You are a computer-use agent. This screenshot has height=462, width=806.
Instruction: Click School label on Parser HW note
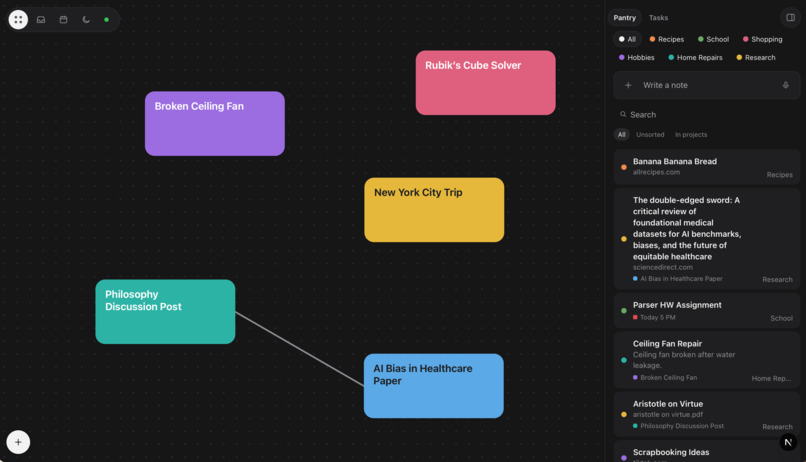click(x=781, y=318)
